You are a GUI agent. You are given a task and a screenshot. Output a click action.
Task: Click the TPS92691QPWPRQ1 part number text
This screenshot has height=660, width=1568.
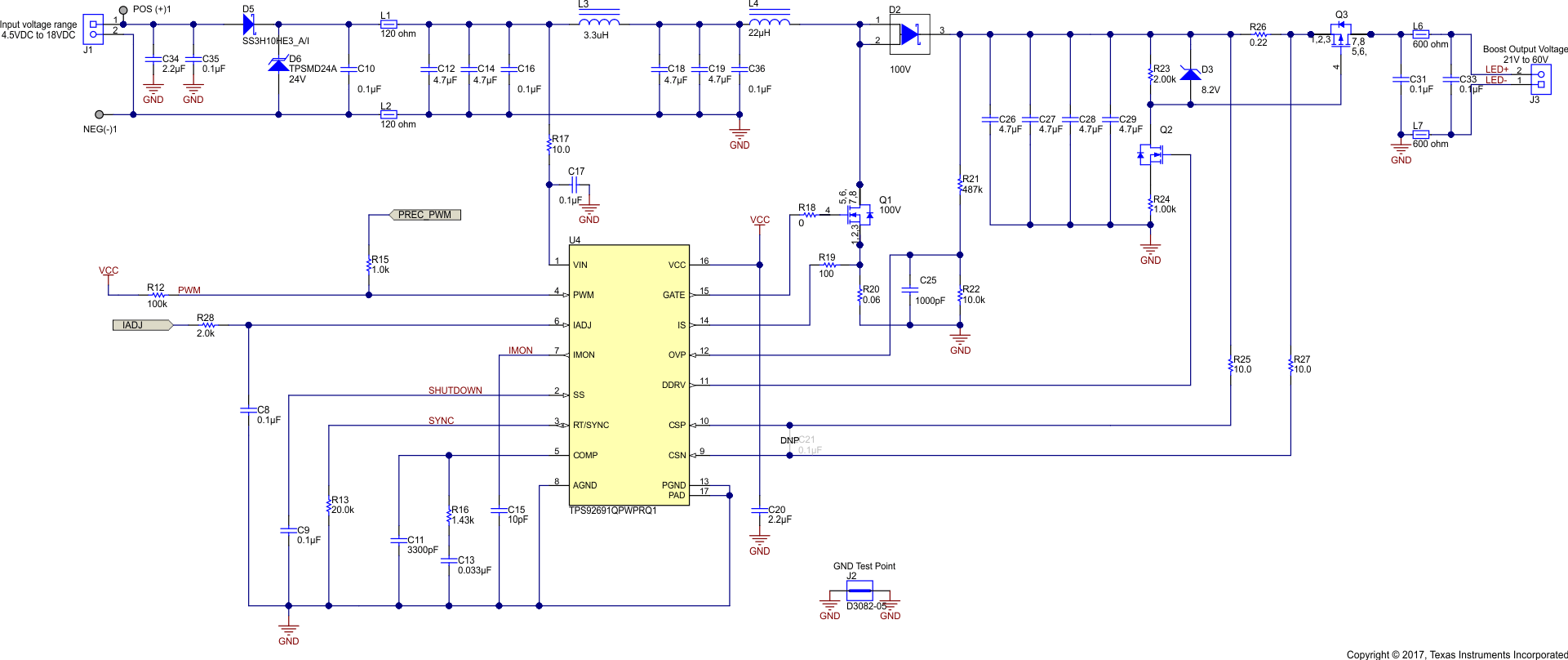pyautogui.click(x=613, y=511)
